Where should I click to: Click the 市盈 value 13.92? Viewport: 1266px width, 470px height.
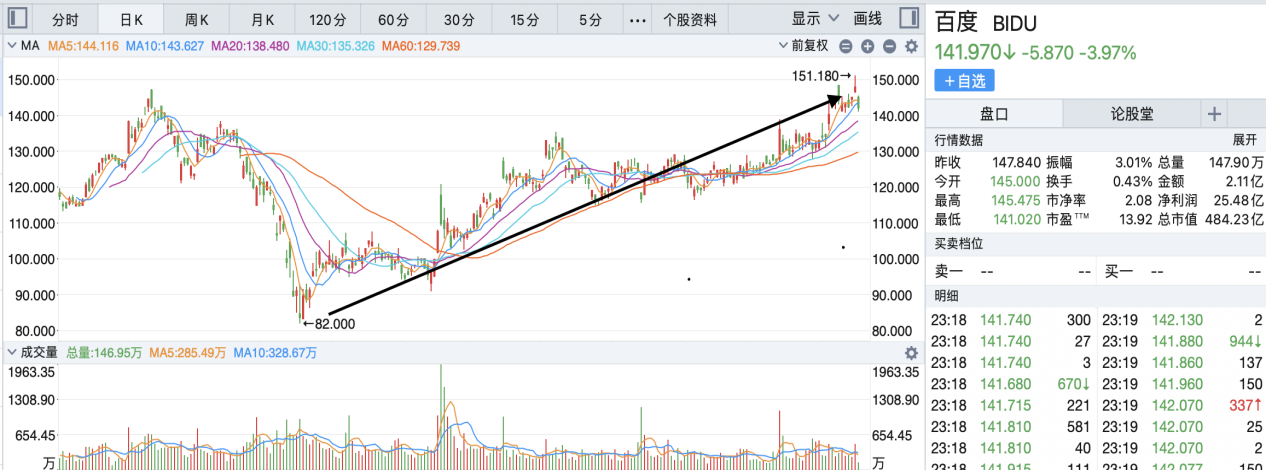point(1136,219)
